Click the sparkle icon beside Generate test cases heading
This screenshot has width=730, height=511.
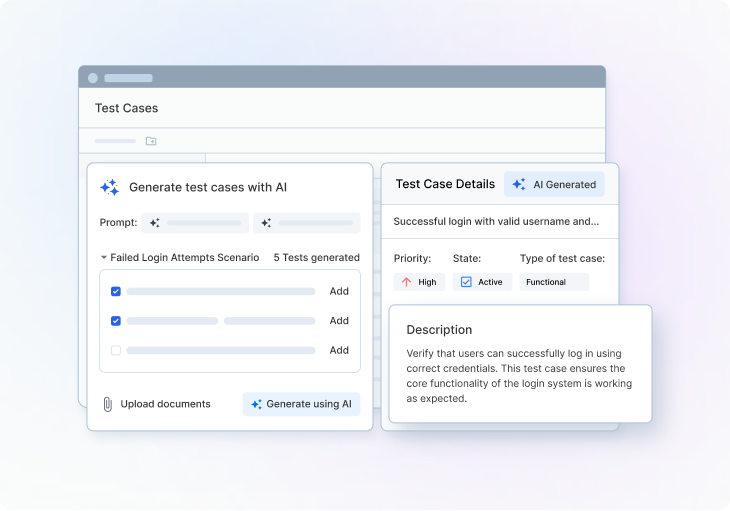[x=110, y=187]
